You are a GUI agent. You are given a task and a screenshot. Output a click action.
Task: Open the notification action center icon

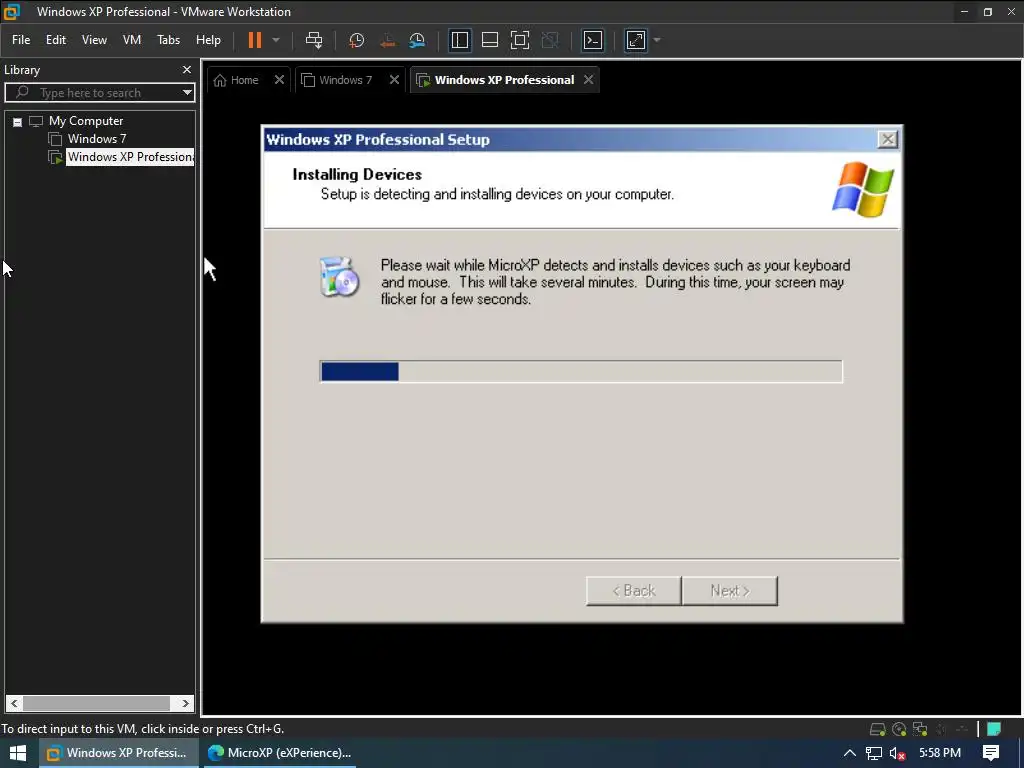click(991, 753)
